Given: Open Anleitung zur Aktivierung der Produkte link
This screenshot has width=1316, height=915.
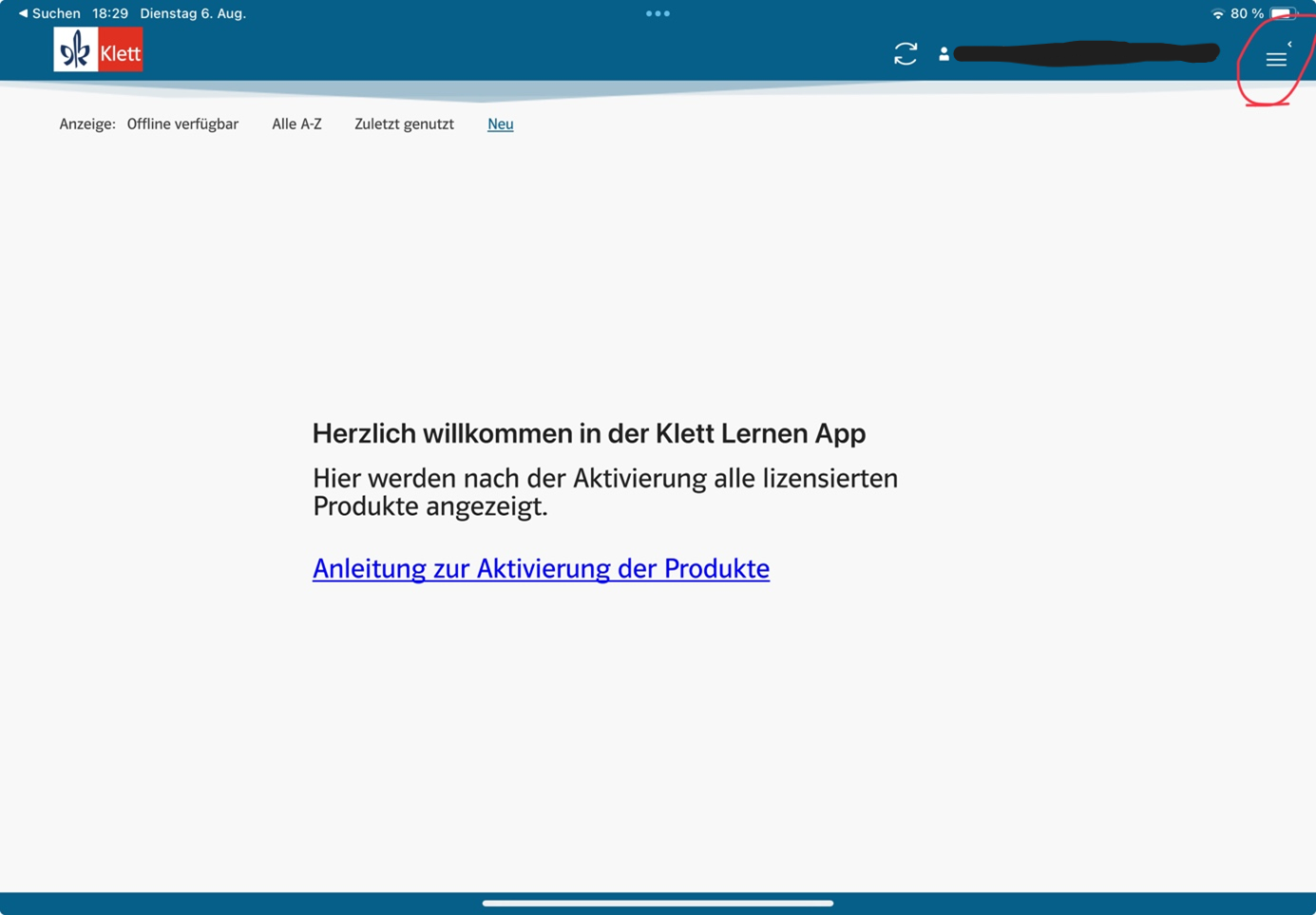Looking at the screenshot, I should click(541, 568).
